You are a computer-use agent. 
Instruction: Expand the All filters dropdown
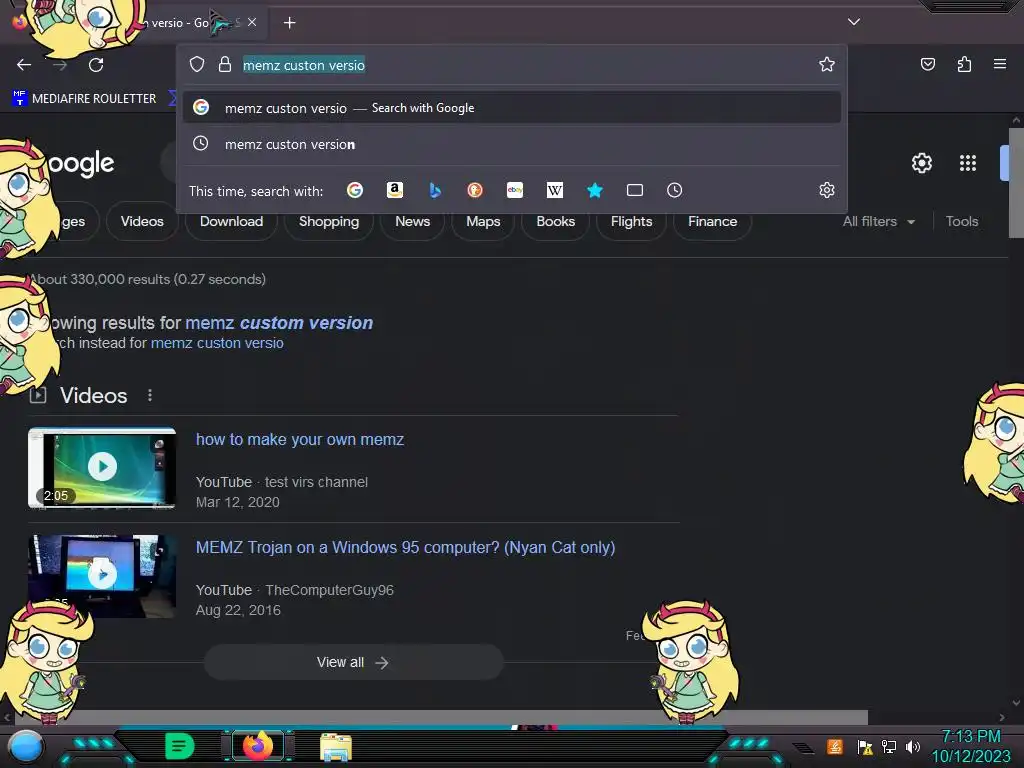tap(878, 221)
